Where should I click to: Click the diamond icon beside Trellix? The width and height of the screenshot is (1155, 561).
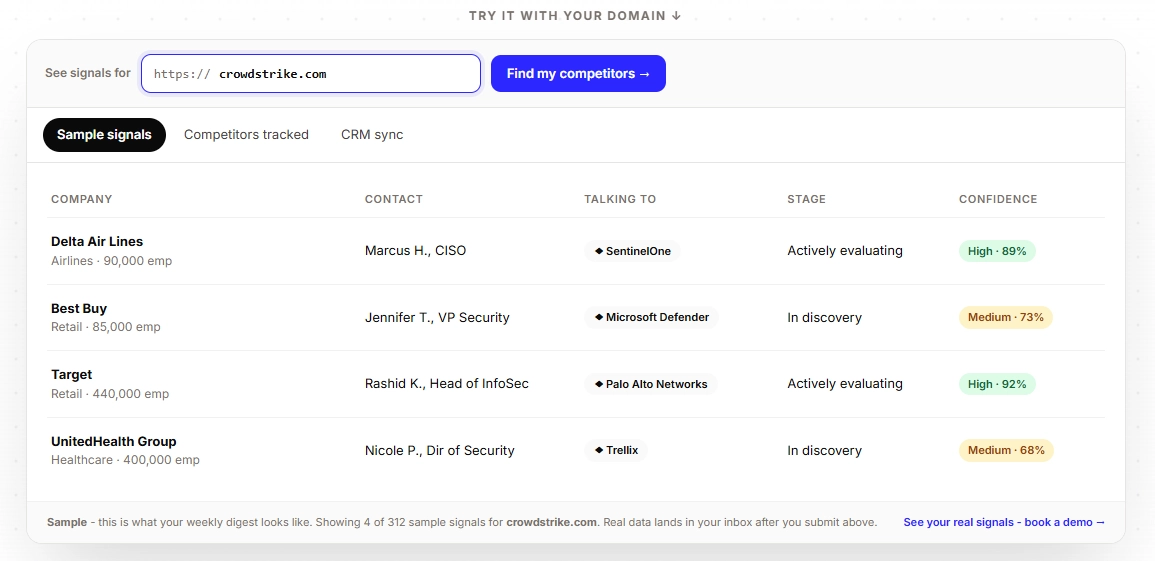pos(599,450)
